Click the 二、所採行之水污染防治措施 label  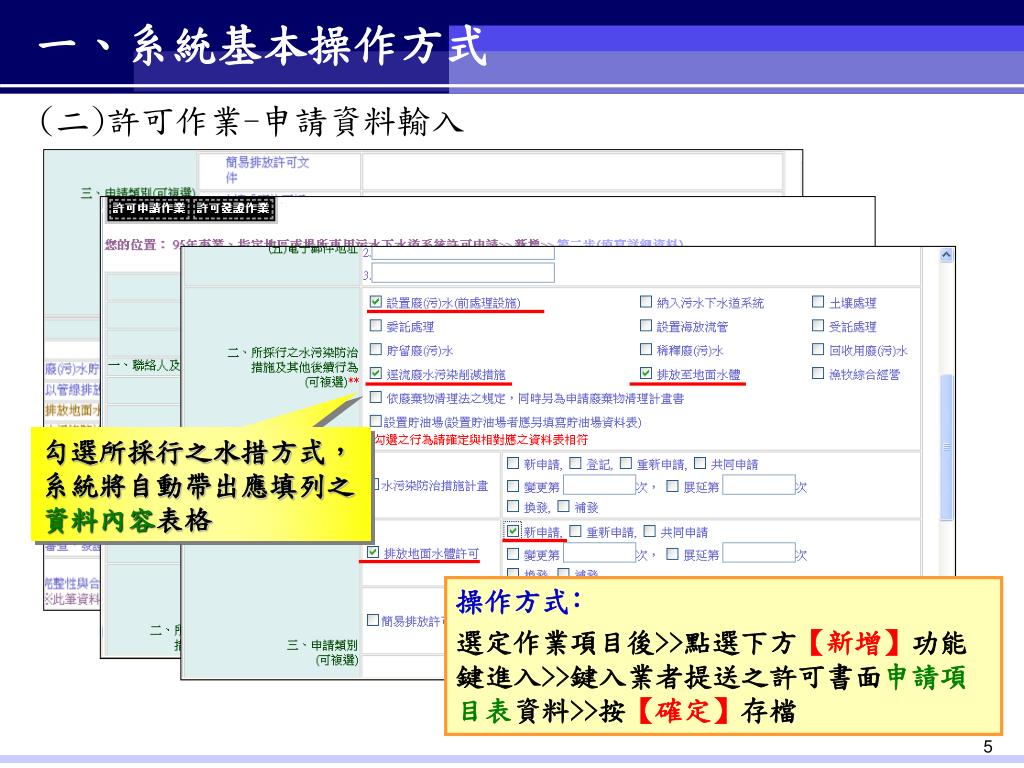pos(293,367)
